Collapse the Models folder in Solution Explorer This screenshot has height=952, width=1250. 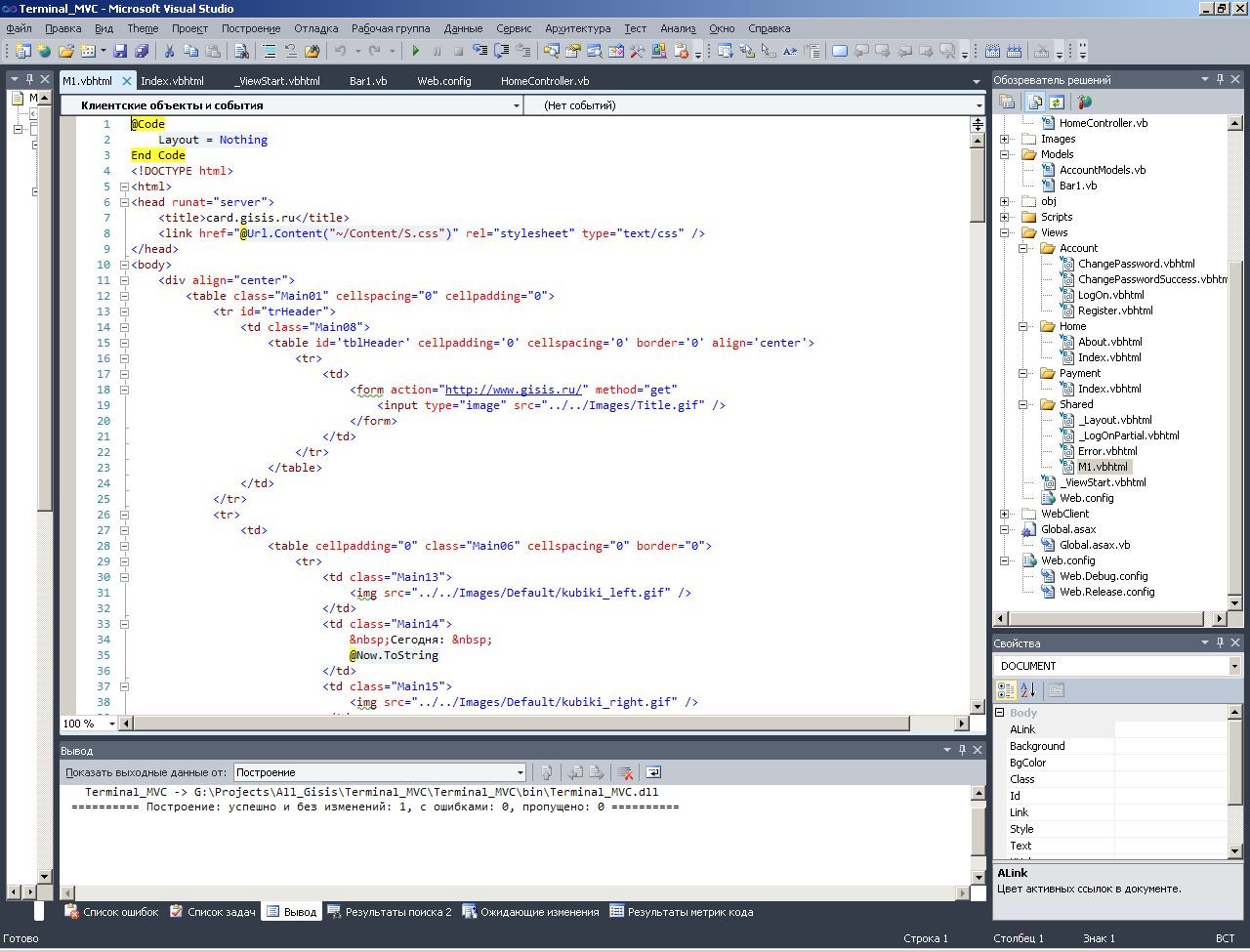click(1005, 154)
